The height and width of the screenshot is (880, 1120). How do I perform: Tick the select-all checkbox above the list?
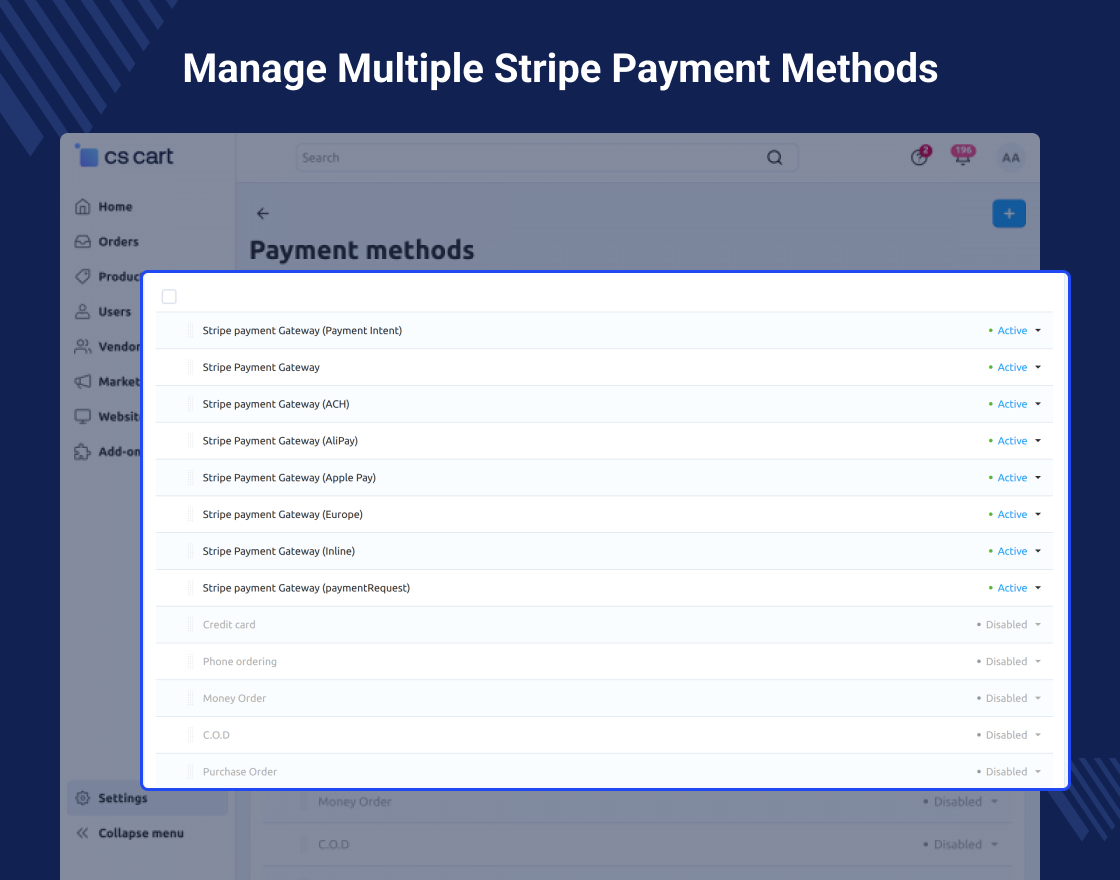[x=169, y=296]
